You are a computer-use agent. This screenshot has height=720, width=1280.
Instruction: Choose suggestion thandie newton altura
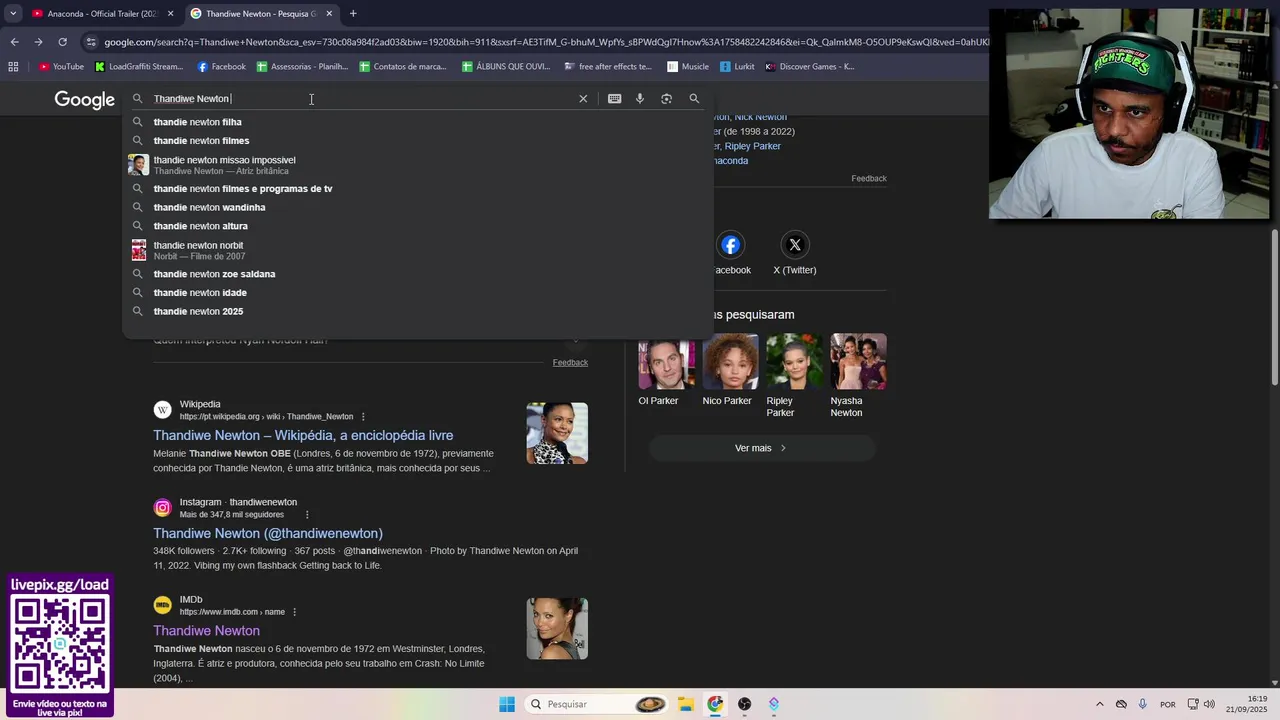pyautogui.click(x=418, y=226)
